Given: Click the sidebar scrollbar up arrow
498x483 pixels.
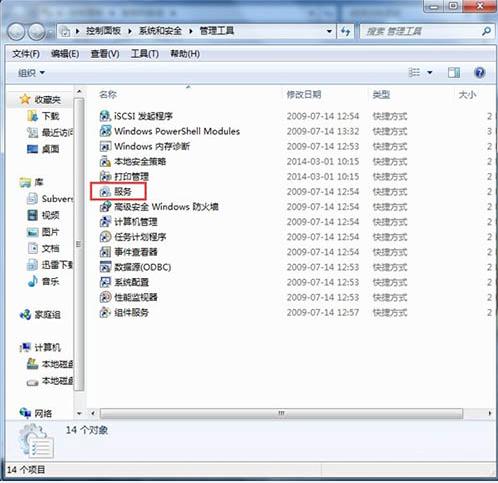Looking at the screenshot, I should (x=79, y=91).
